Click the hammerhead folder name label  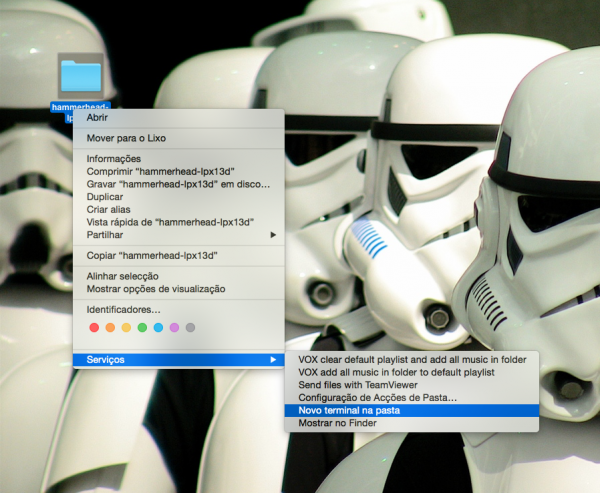click(80, 106)
